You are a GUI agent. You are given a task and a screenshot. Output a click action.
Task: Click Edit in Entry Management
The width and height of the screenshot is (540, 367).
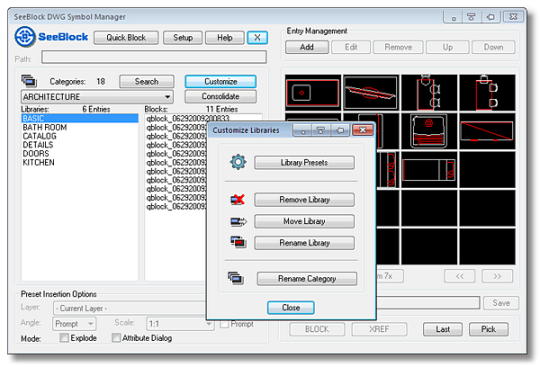[351, 47]
